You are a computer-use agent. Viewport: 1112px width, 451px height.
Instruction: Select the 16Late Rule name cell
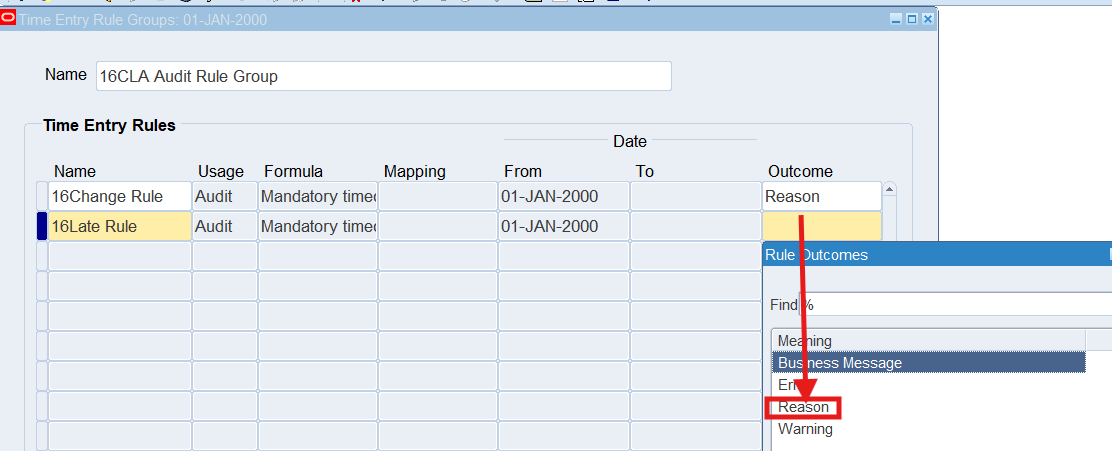click(x=119, y=227)
